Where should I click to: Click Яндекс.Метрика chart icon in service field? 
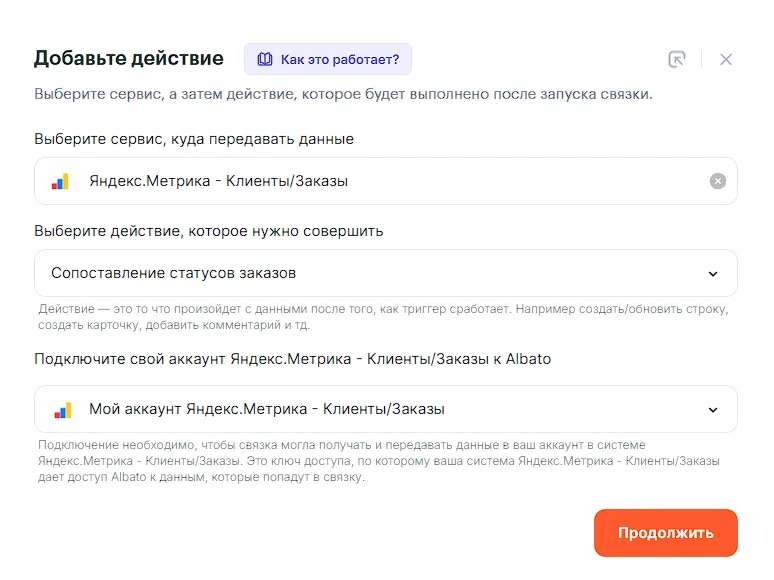click(x=60, y=181)
